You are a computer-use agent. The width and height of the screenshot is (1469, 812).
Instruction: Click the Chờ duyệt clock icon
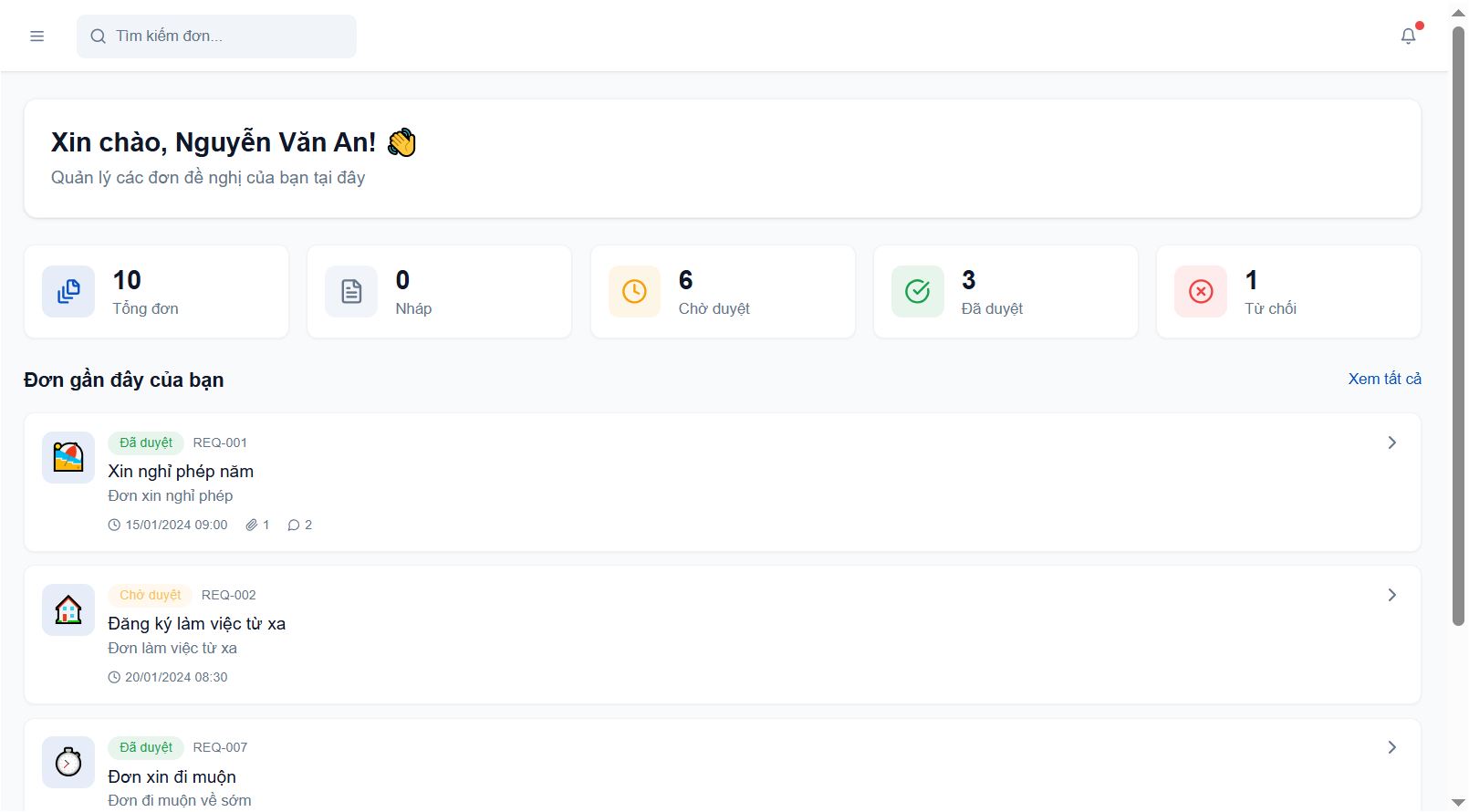pyautogui.click(x=634, y=292)
